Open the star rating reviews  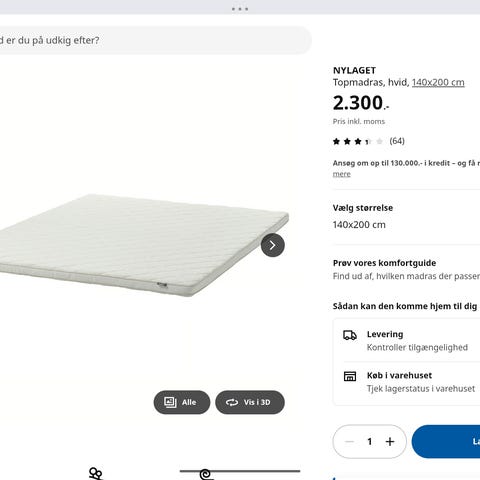(358, 141)
